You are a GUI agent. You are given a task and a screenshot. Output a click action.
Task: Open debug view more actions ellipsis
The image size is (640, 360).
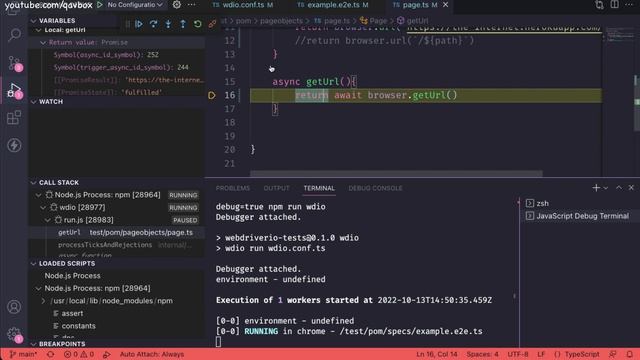pyautogui.click(x=191, y=5)
